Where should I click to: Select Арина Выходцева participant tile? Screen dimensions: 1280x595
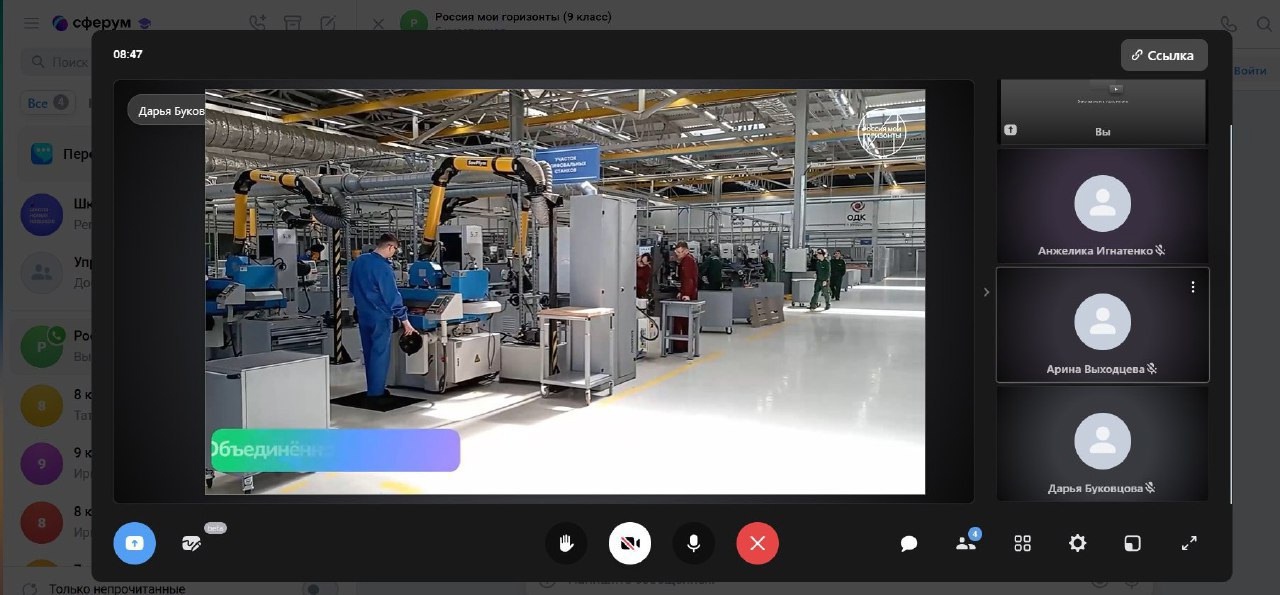1102,325
